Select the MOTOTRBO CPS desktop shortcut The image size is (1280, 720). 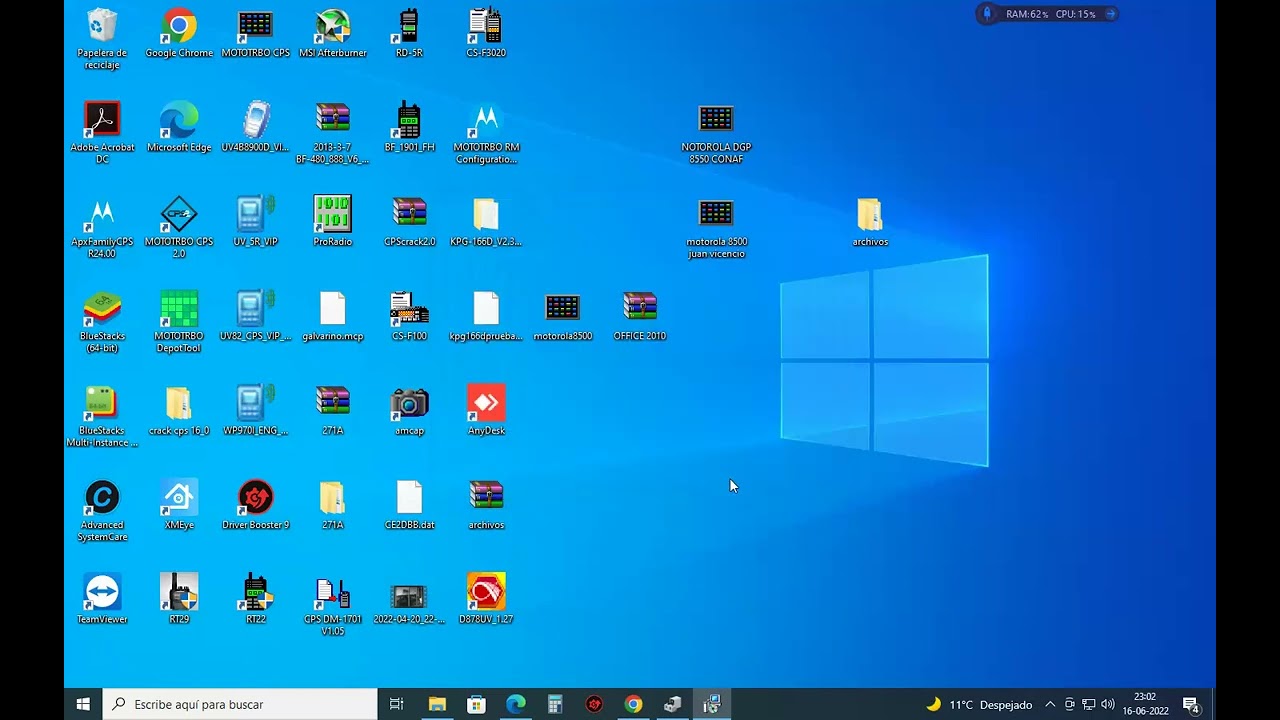click(256, 32)
